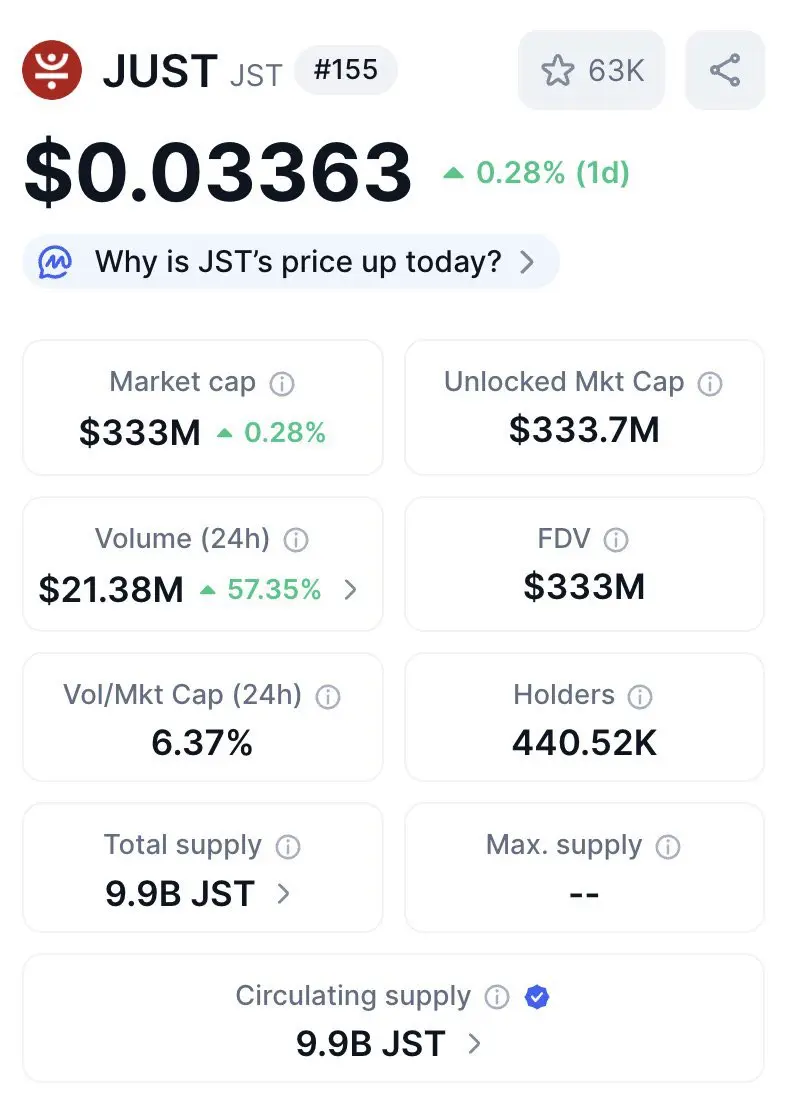The image size is (786, 1096).
Task: Expand Volume 24h details chevron
Action: 350,590
